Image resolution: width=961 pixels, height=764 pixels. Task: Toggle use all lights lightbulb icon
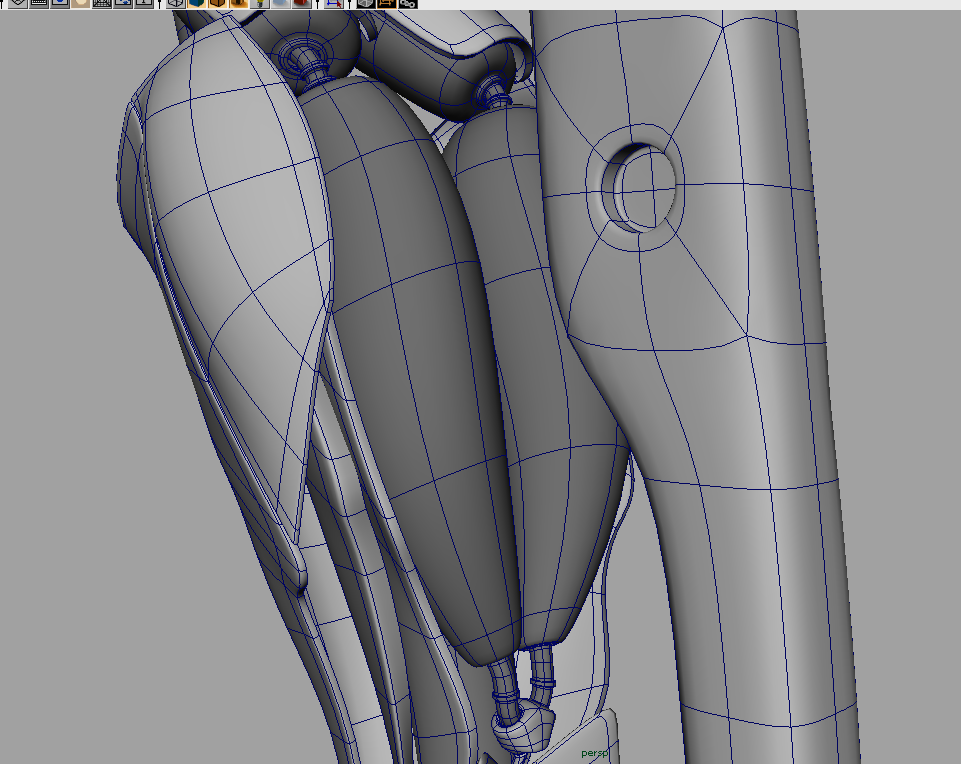pos(260,3)
